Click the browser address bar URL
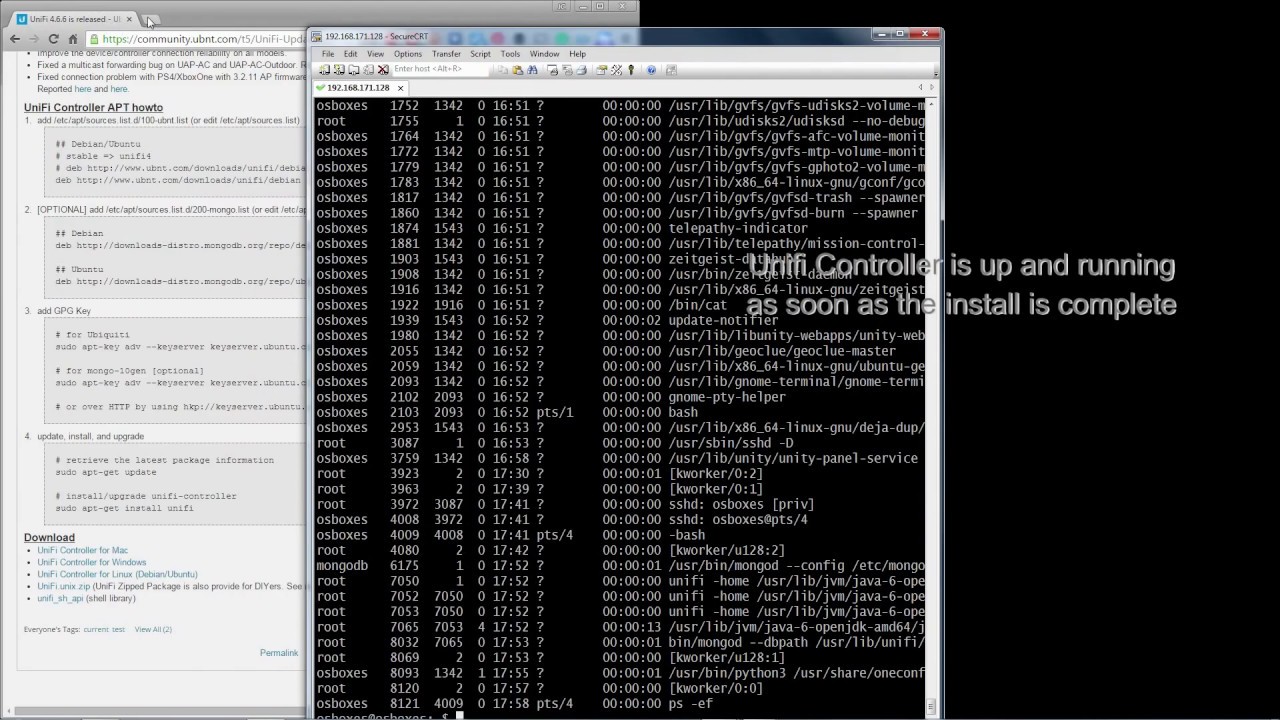The height and width of the screenshot is (720, 1280). 204,39
